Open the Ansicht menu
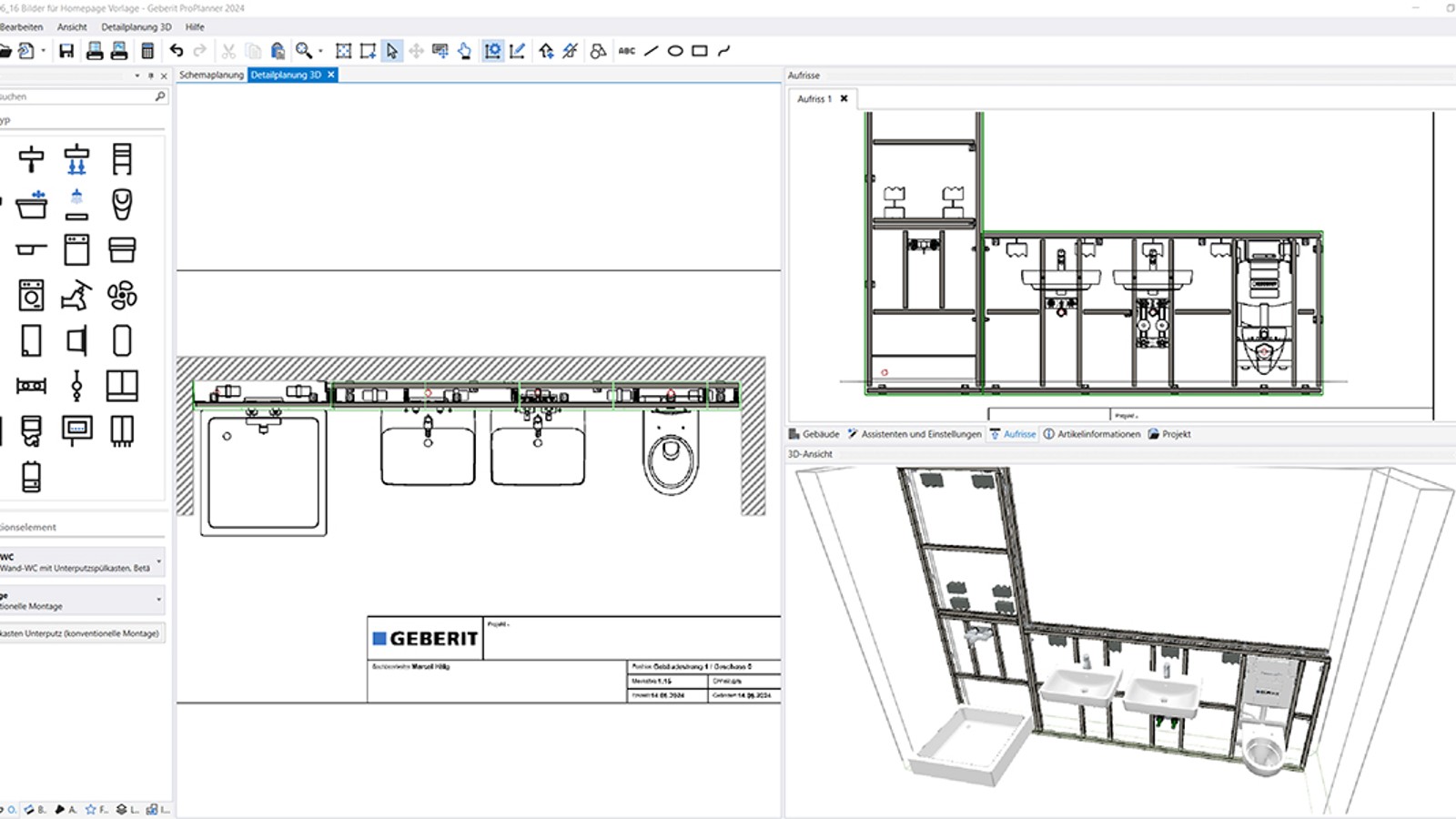The image size is (1456, 819). tap(71, 27)
